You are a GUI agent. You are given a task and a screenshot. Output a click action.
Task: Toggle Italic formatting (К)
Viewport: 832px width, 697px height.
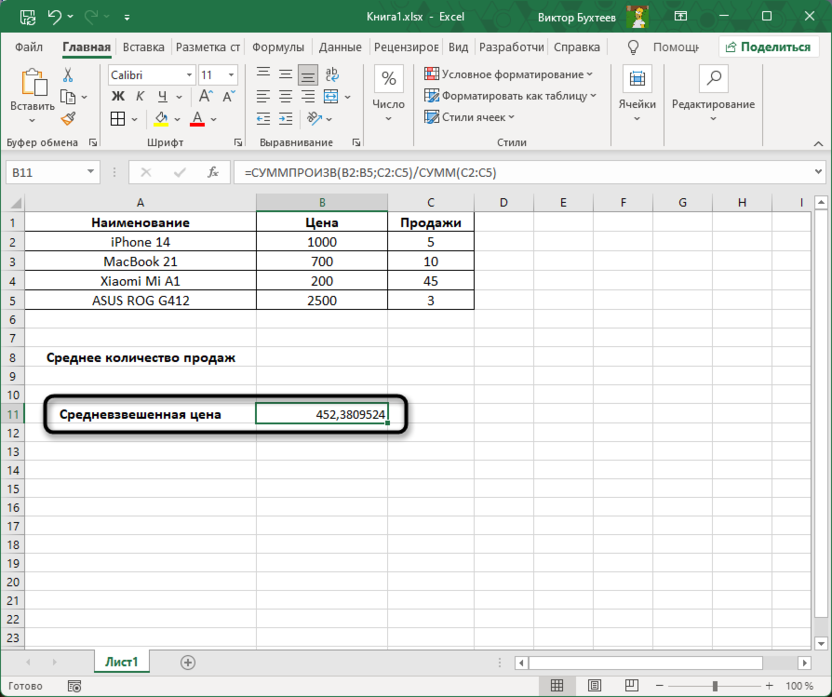[x=140, y=97]
